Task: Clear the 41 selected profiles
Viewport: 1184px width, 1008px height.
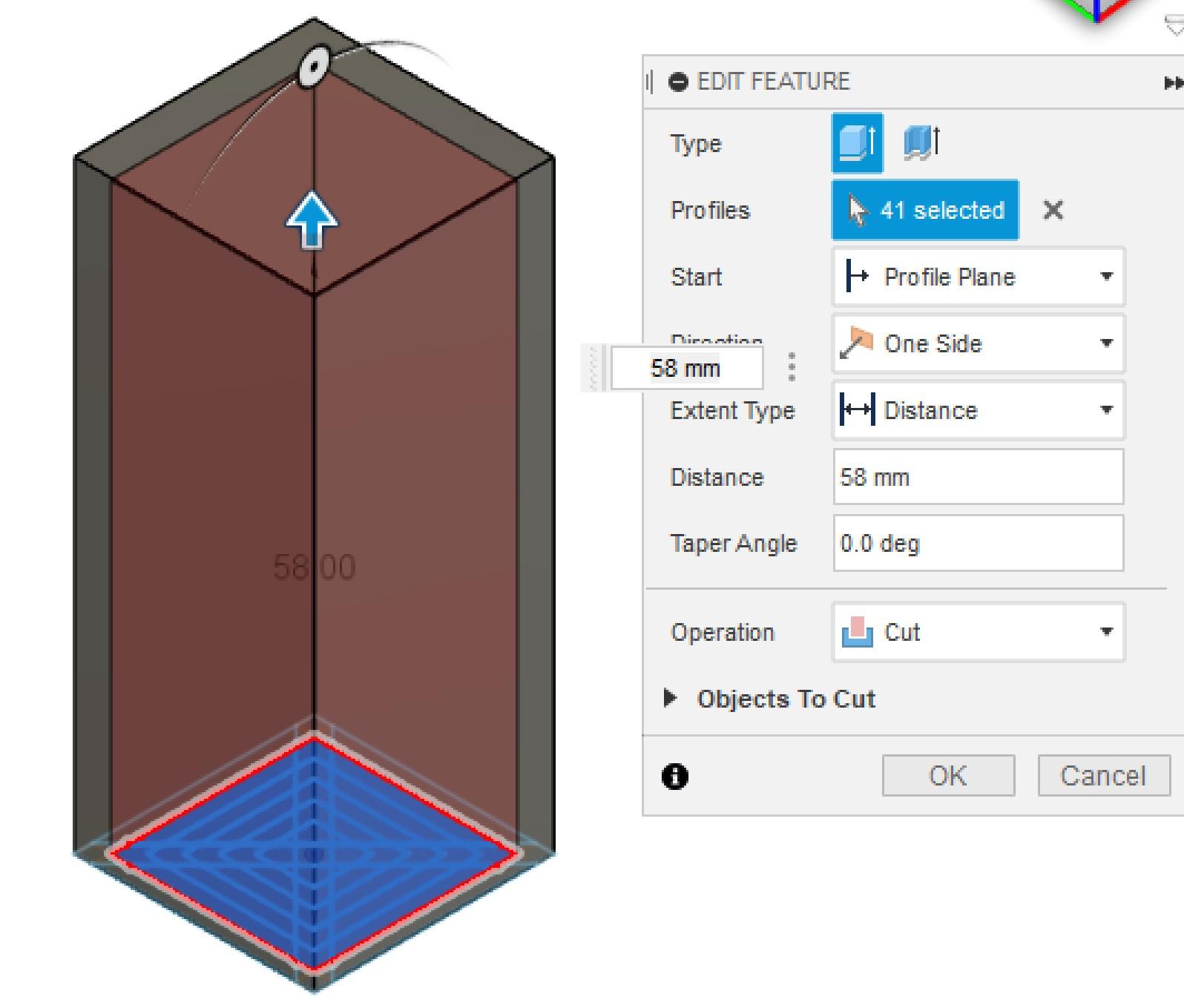Action: click(1053, 211)
